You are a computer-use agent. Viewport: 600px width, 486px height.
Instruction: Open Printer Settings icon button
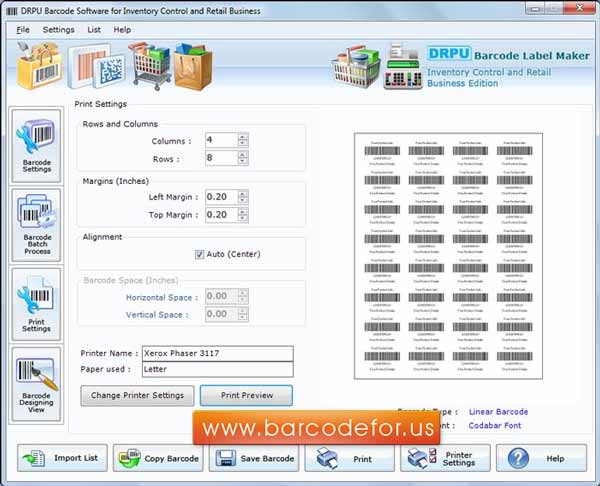point(445,458)
